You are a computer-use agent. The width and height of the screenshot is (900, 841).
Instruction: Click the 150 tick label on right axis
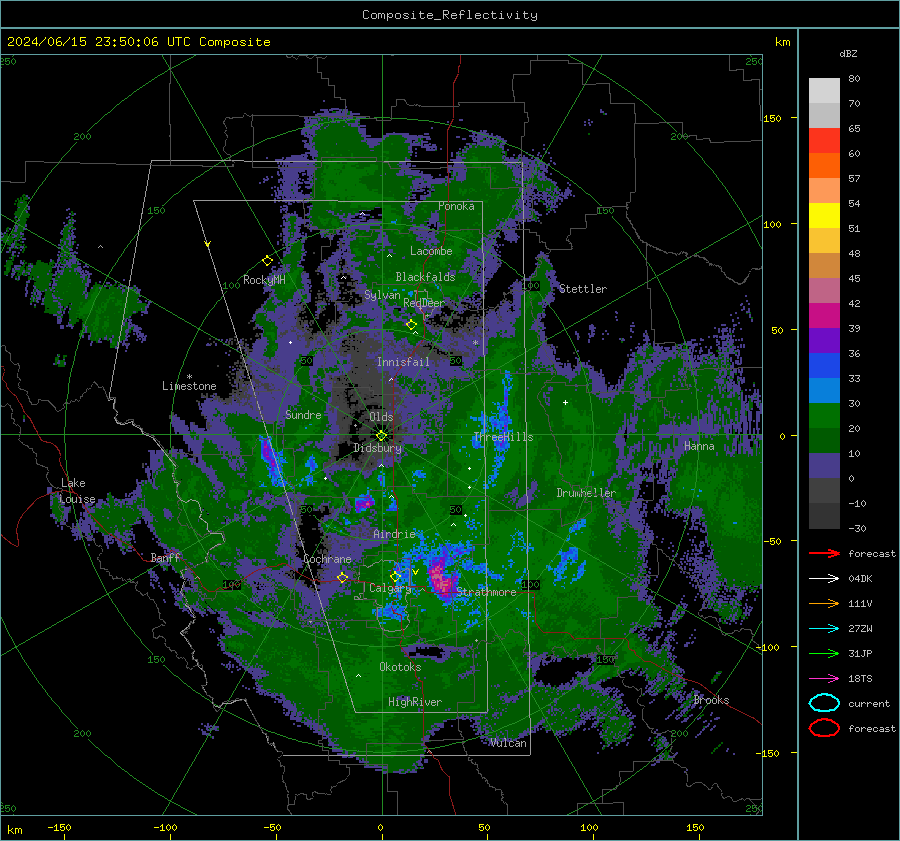[772, 118]
